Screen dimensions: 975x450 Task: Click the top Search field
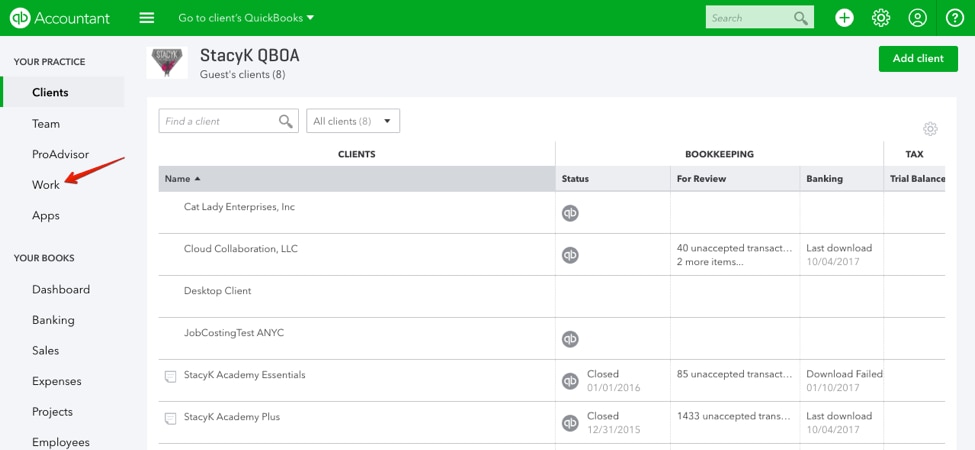point(759,18)
